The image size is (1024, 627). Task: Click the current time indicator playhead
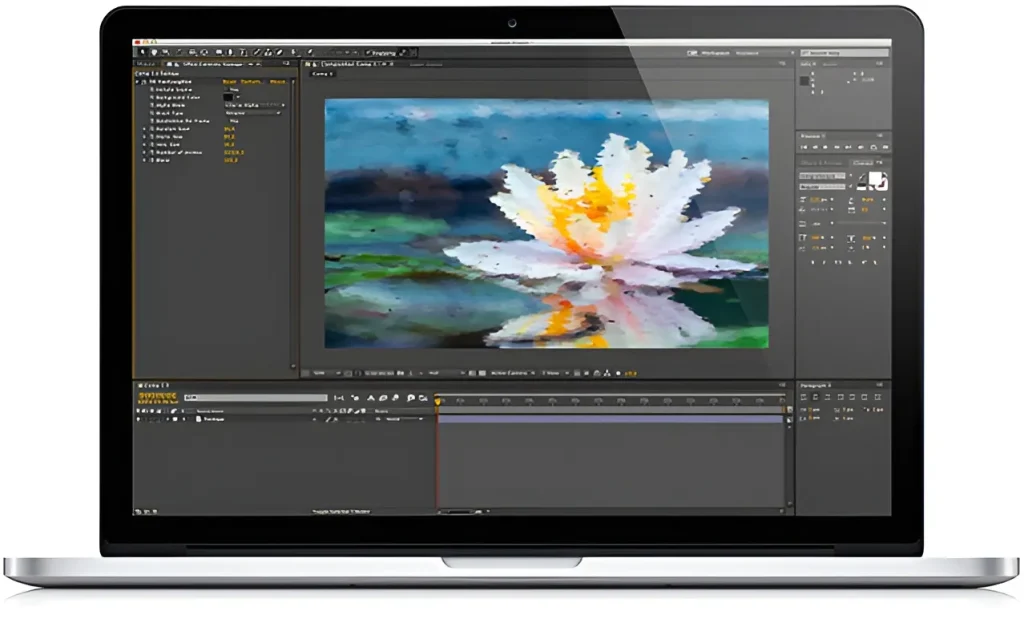tap(437, 400)
